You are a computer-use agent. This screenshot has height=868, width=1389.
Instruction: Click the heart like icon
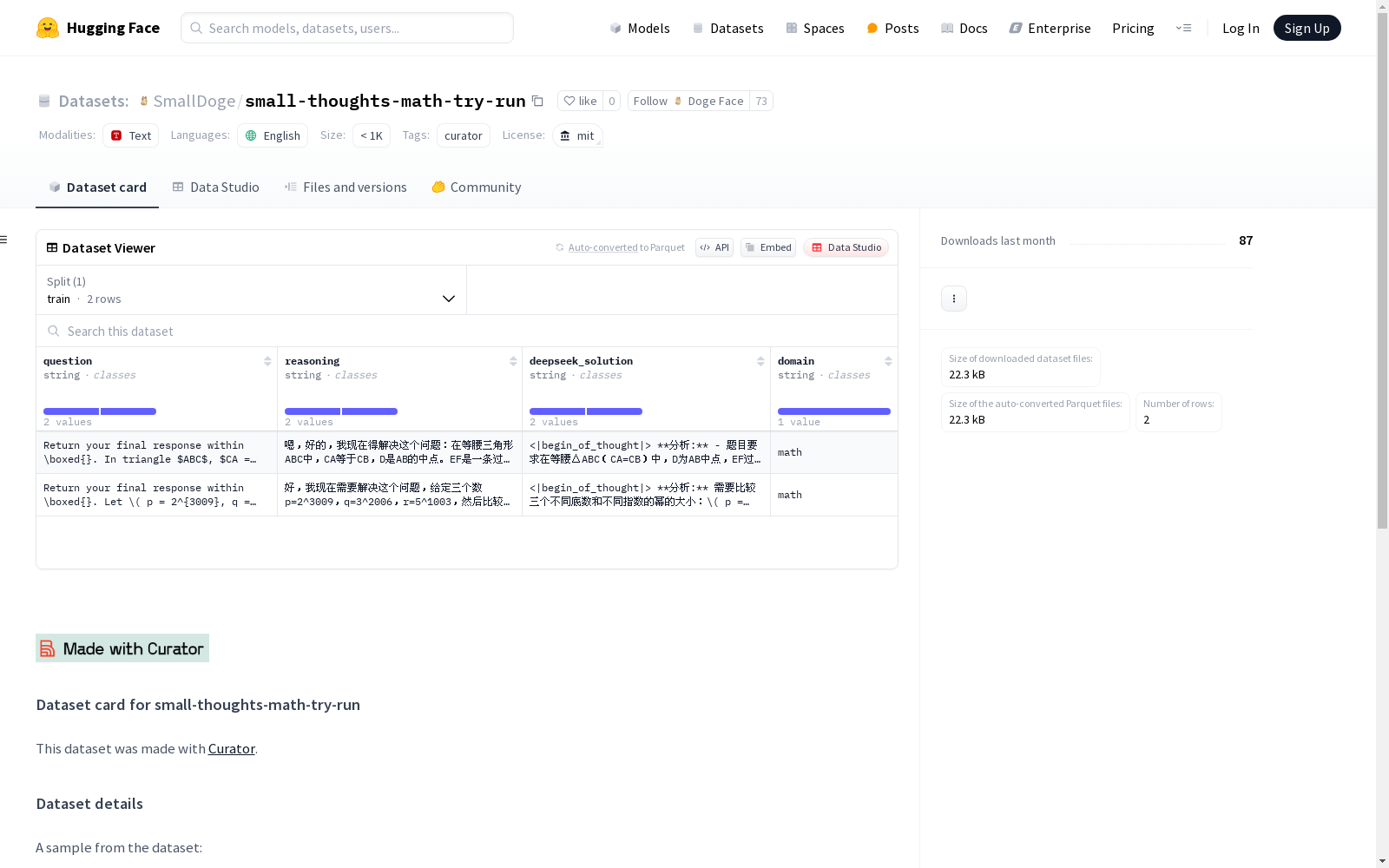coord(569,101)
